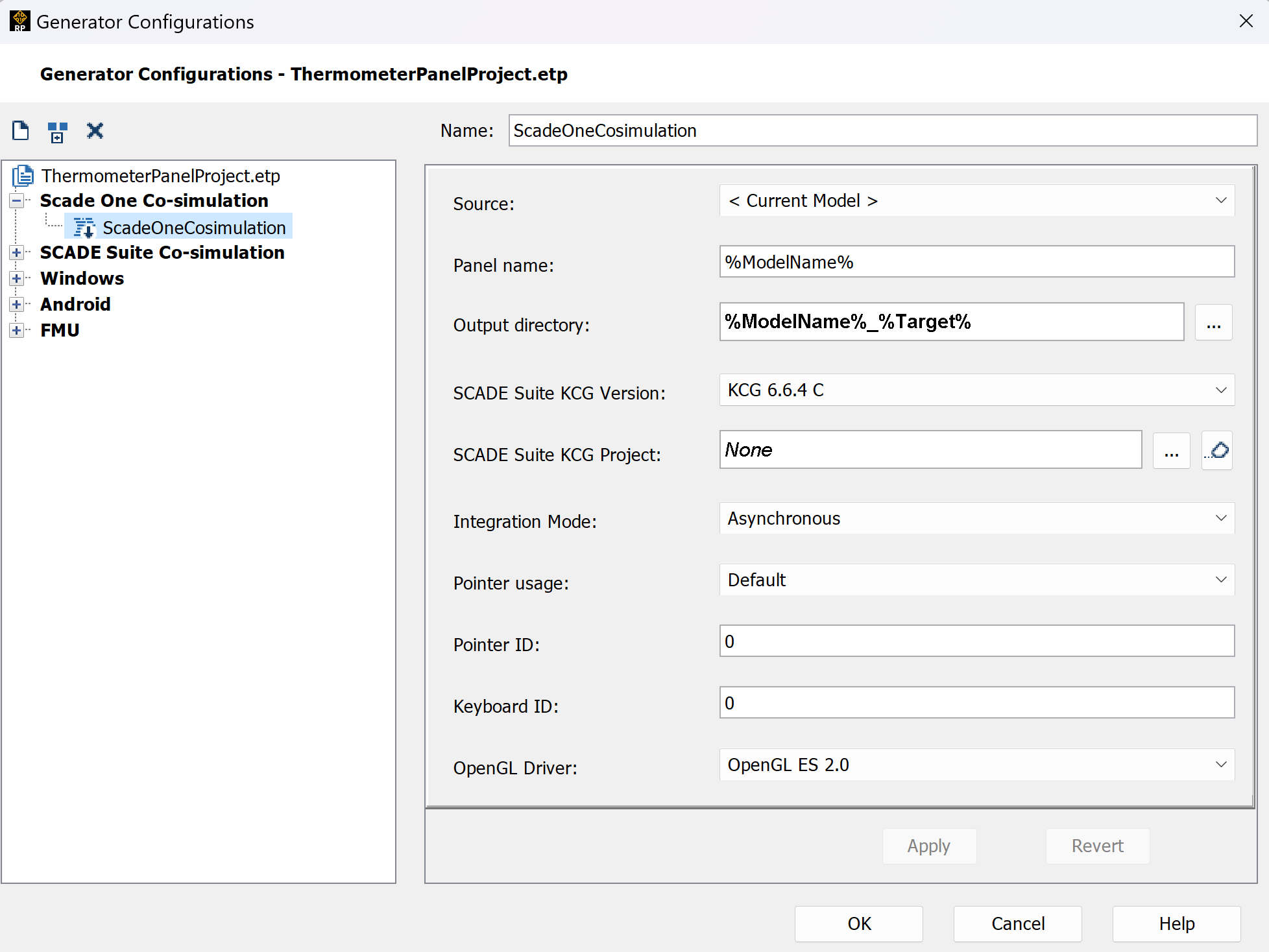Expand the SCADE Suite Co-simulation node
This screenshot has width=1269, height=952.
click(17, 252)
